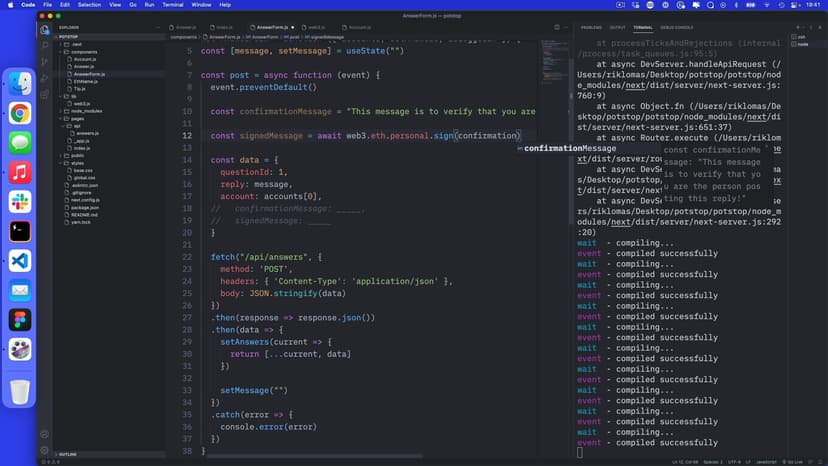This screenshot has width=828, height=466.
Task: Switch to the Problems panel tab
Action: [x=591, y=27]
